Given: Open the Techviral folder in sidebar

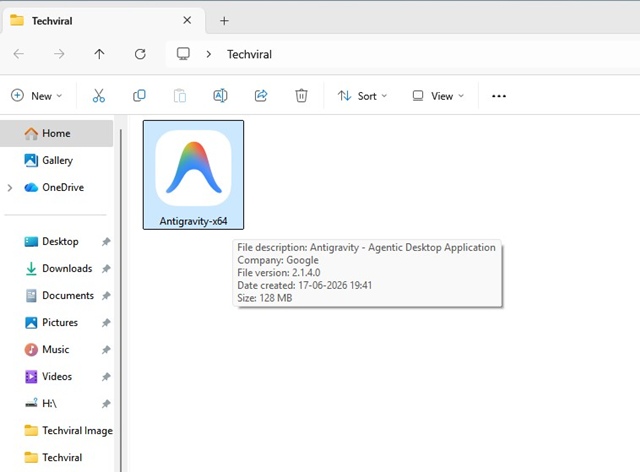Looking at the screenshot, I should tap(56, 457).
